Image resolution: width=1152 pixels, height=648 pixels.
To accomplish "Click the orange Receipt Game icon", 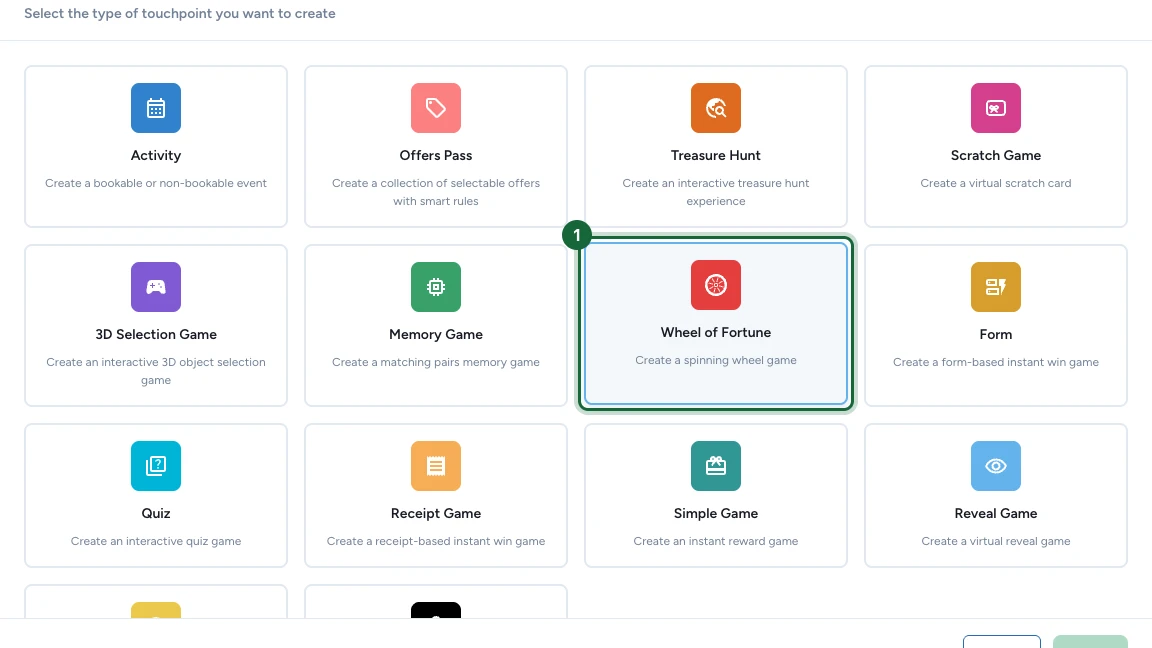I will [x=436, y=466].
